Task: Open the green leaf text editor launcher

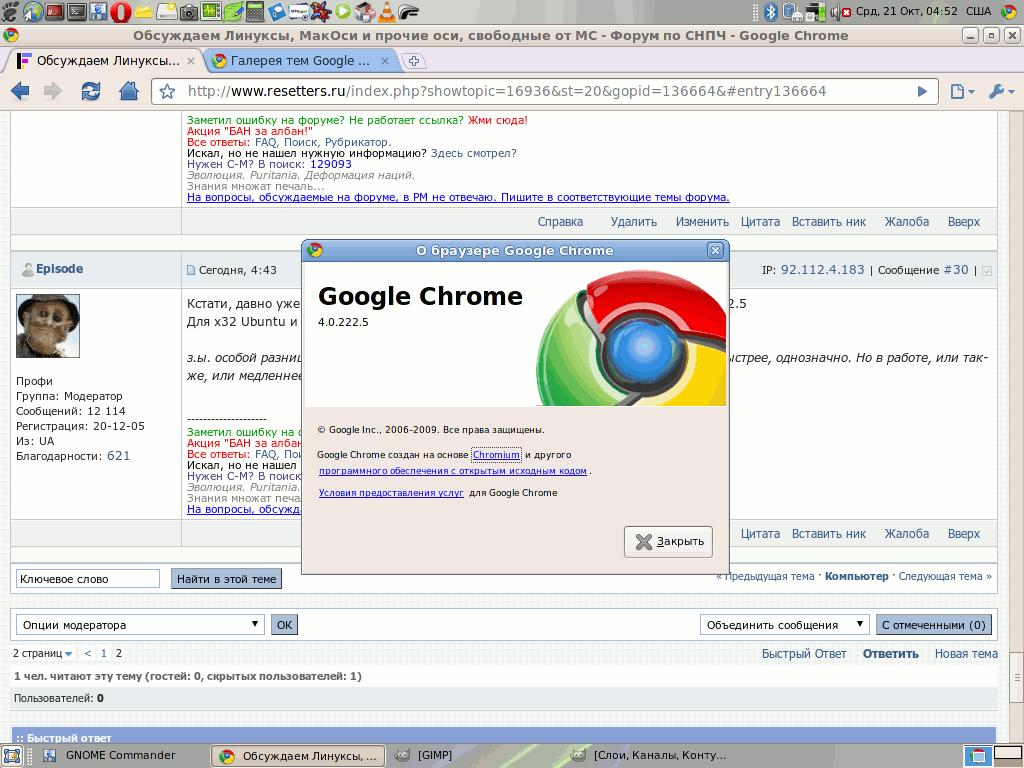Action: (x=232, y=11)
